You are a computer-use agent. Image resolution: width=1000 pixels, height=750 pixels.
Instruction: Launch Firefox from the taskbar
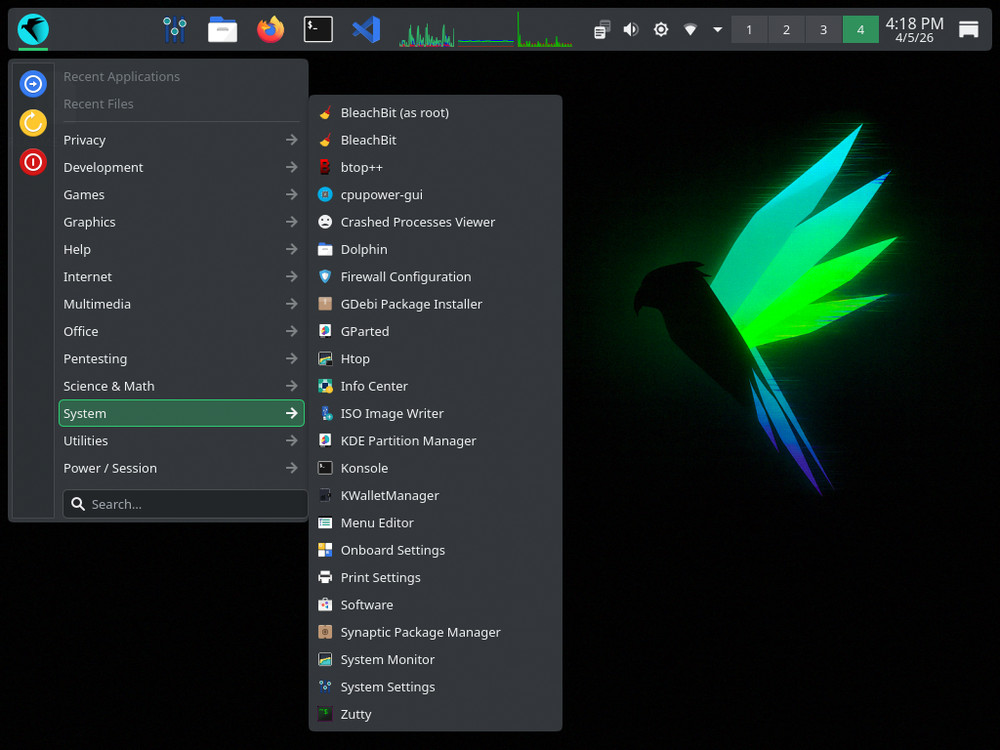[x=270, y=29]
